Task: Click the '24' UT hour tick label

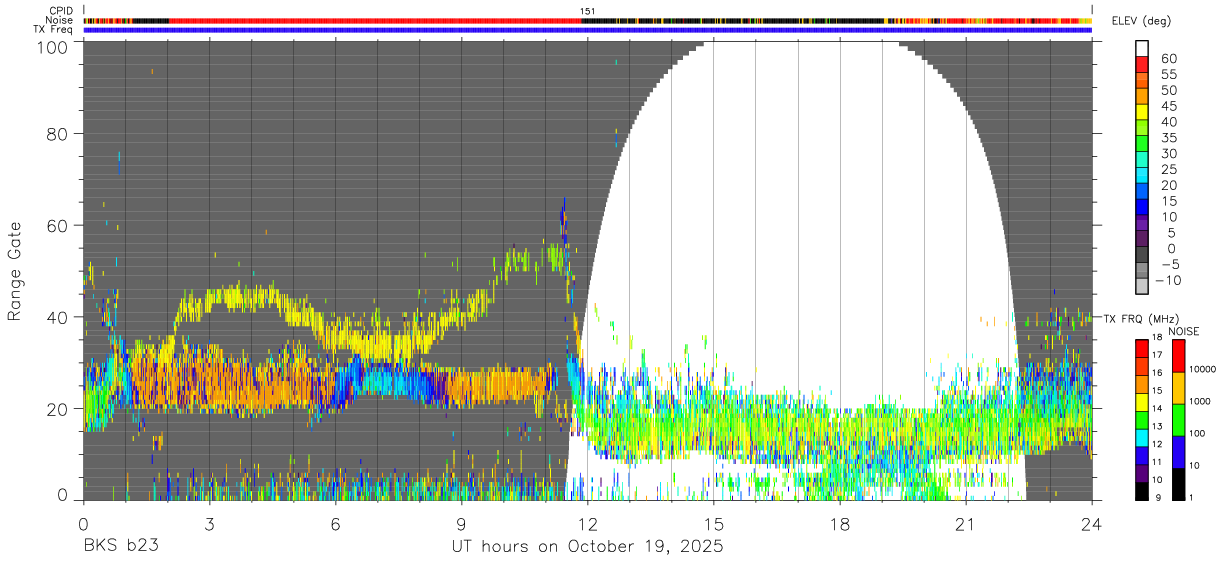Action: 1092,523
